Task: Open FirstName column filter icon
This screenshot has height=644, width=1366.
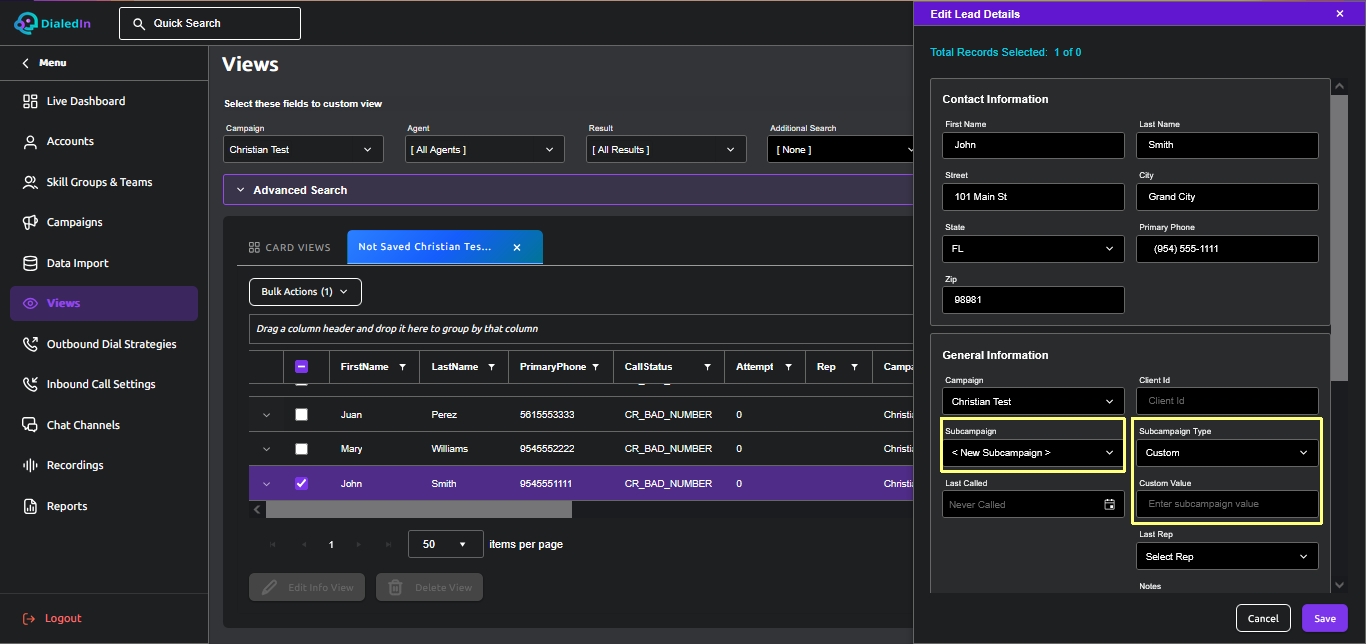Action: click(x=402, y=367)
